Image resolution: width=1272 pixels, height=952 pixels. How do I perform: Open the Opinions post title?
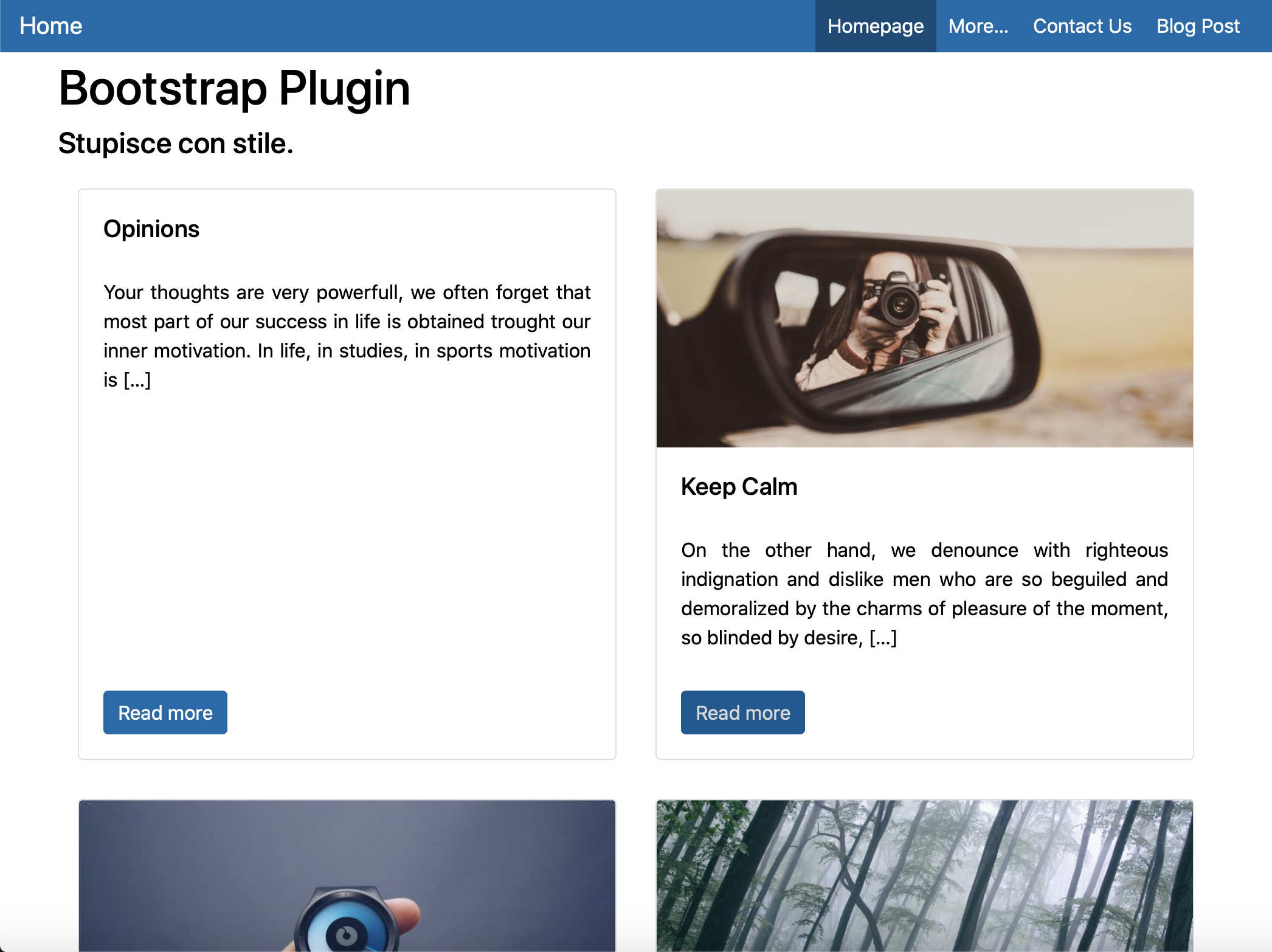151,229
